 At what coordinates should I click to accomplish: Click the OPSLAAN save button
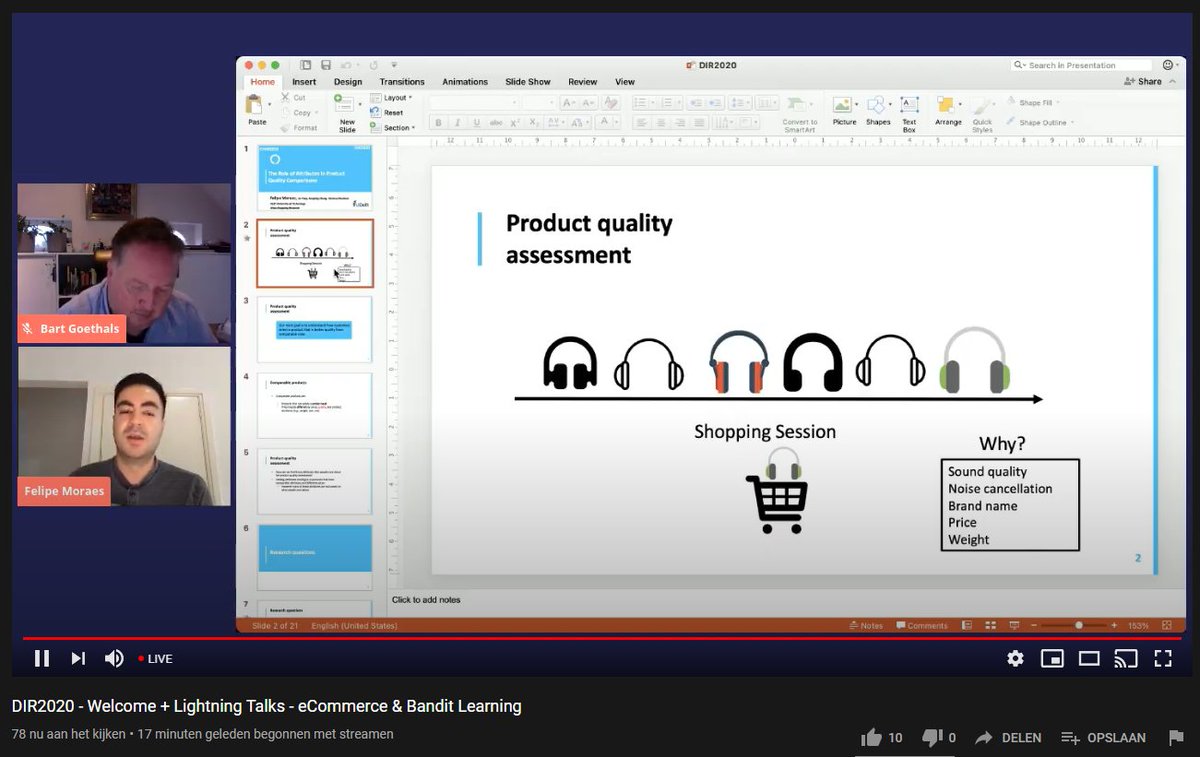click(x=1103, y=738)
